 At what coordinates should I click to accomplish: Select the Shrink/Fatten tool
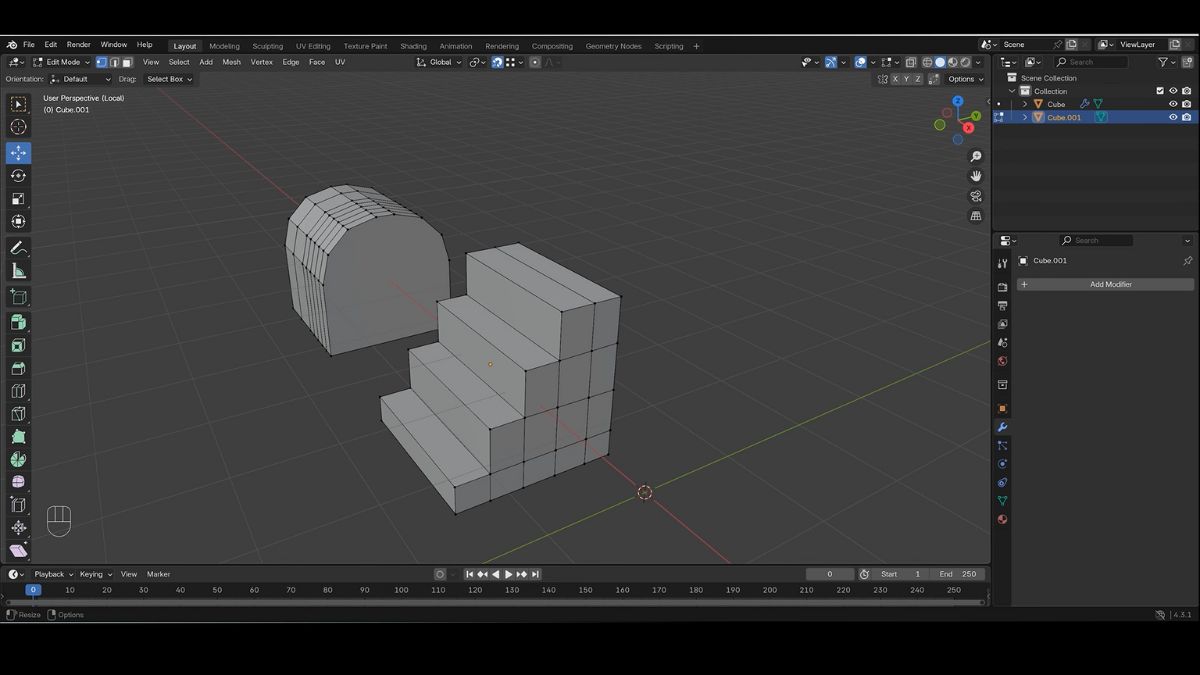pyautogui.click(x=18, y=529)
